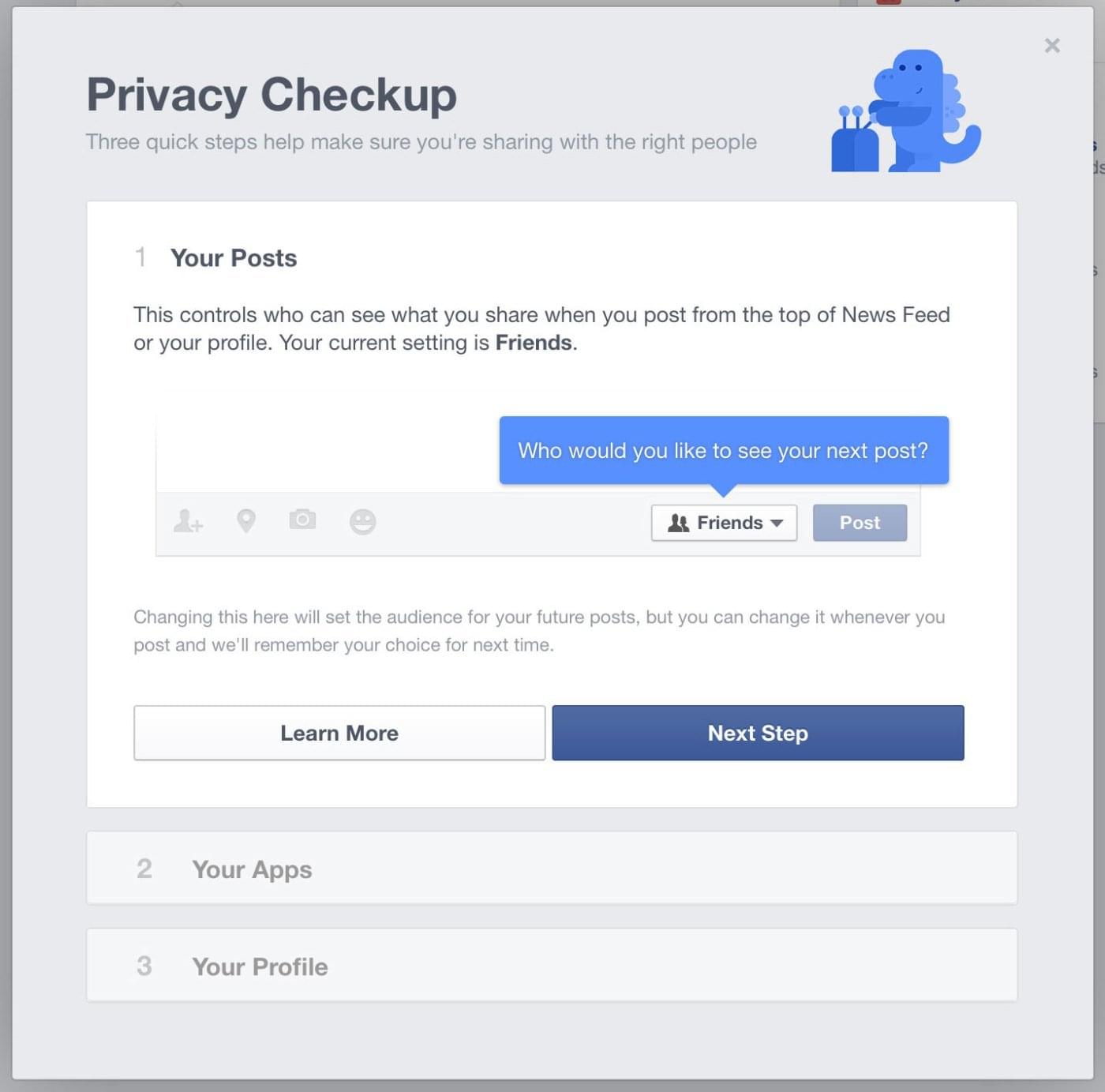Click the greyed-out Post button
1105x1092 pixels.
860,523
